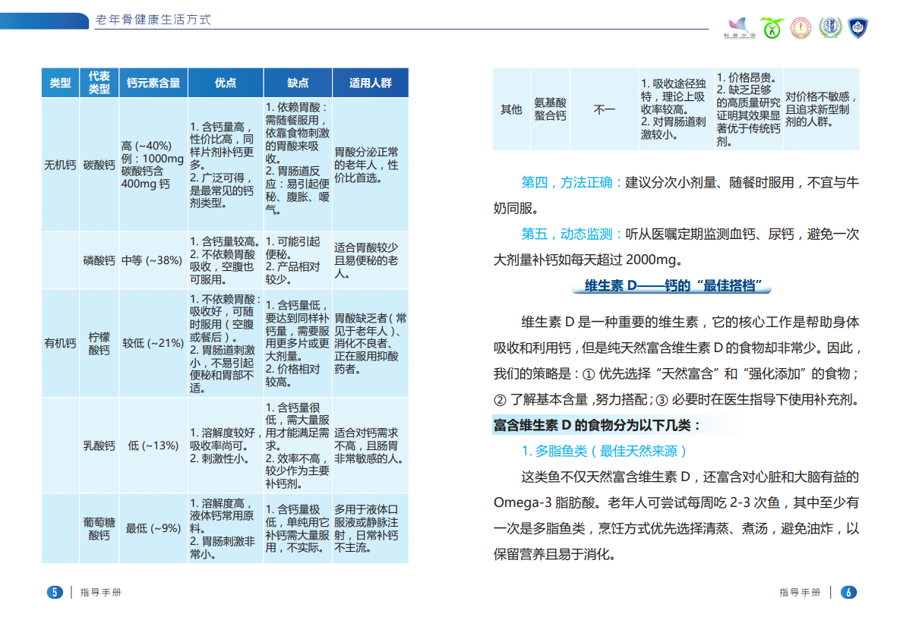The image size is (900, 617).
Task: Select the 柠檬酸钙 cell
Action: click(x=99, y=343)
